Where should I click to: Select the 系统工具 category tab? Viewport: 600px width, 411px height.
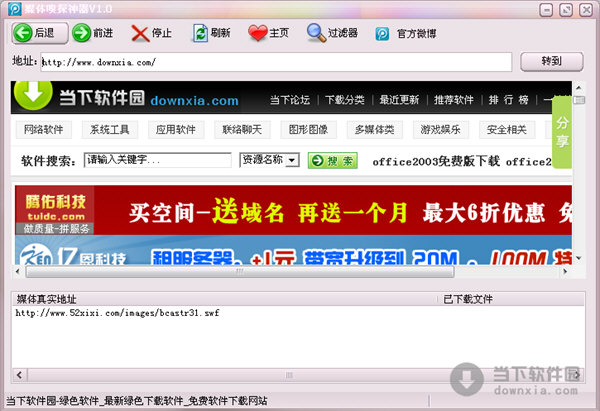(x=109, y=130)
